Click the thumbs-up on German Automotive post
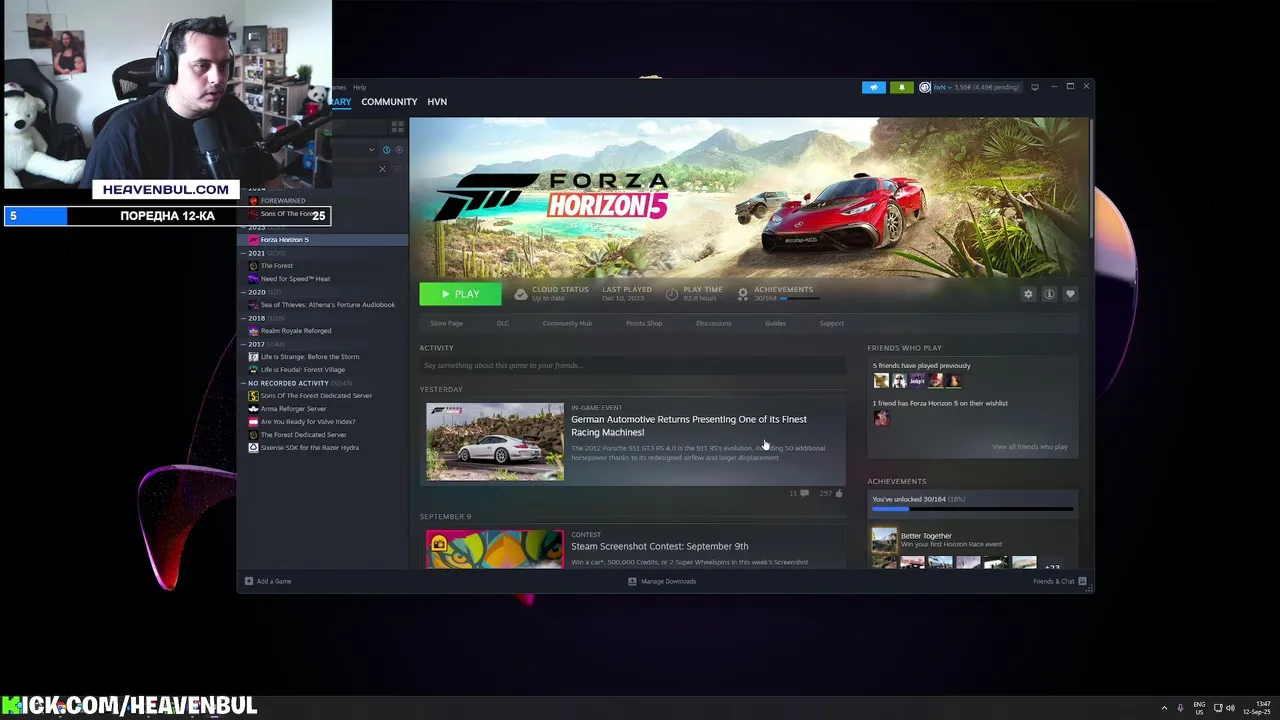The height and width of the screenshot is (720, 1280). (x=838, y=493)
